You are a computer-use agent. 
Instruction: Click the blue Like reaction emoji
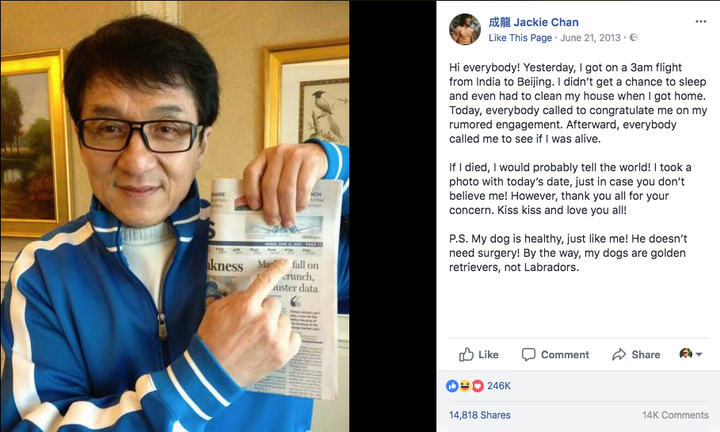pos(452,386)
